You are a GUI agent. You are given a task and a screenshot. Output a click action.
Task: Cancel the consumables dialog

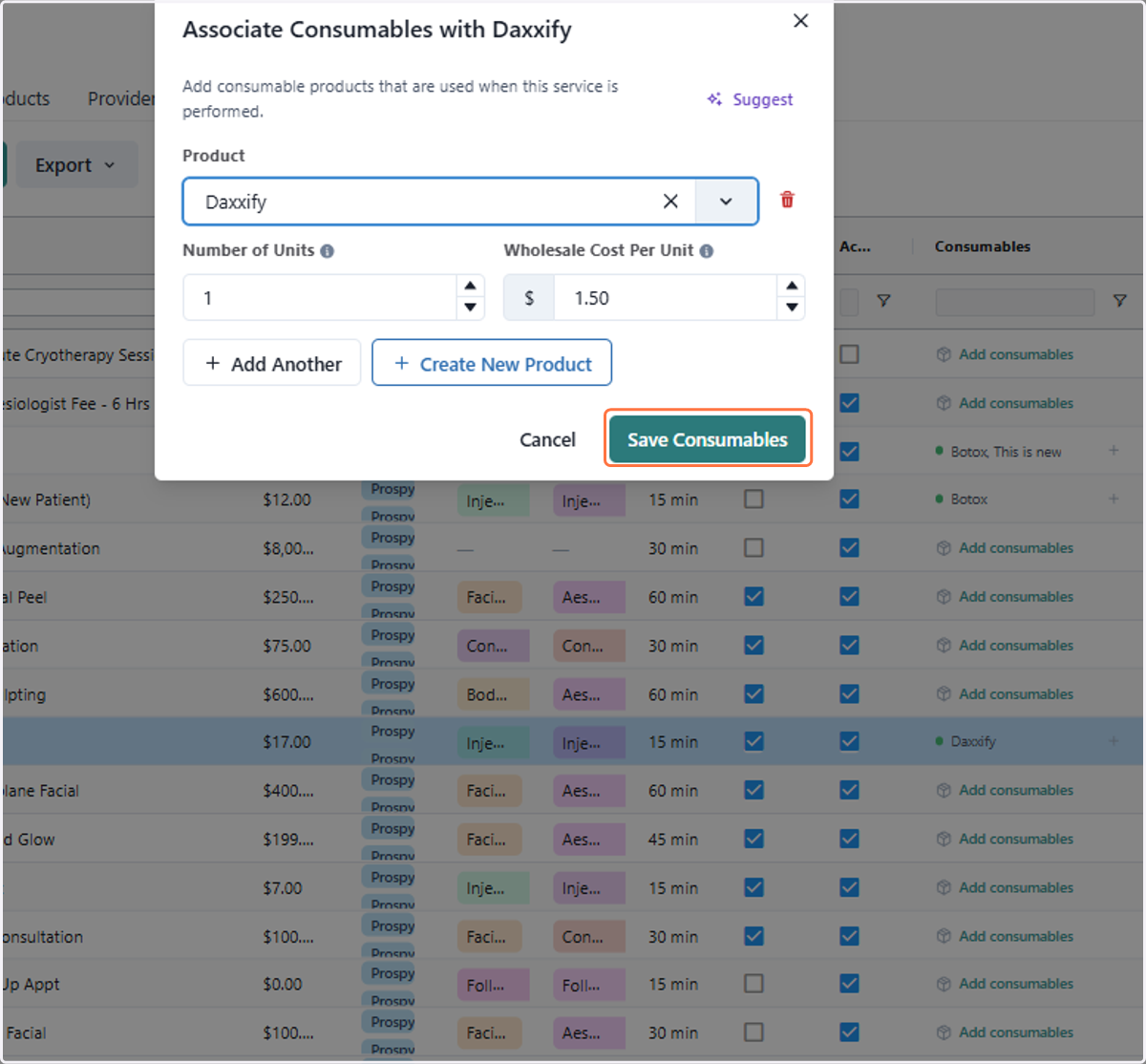547,439
